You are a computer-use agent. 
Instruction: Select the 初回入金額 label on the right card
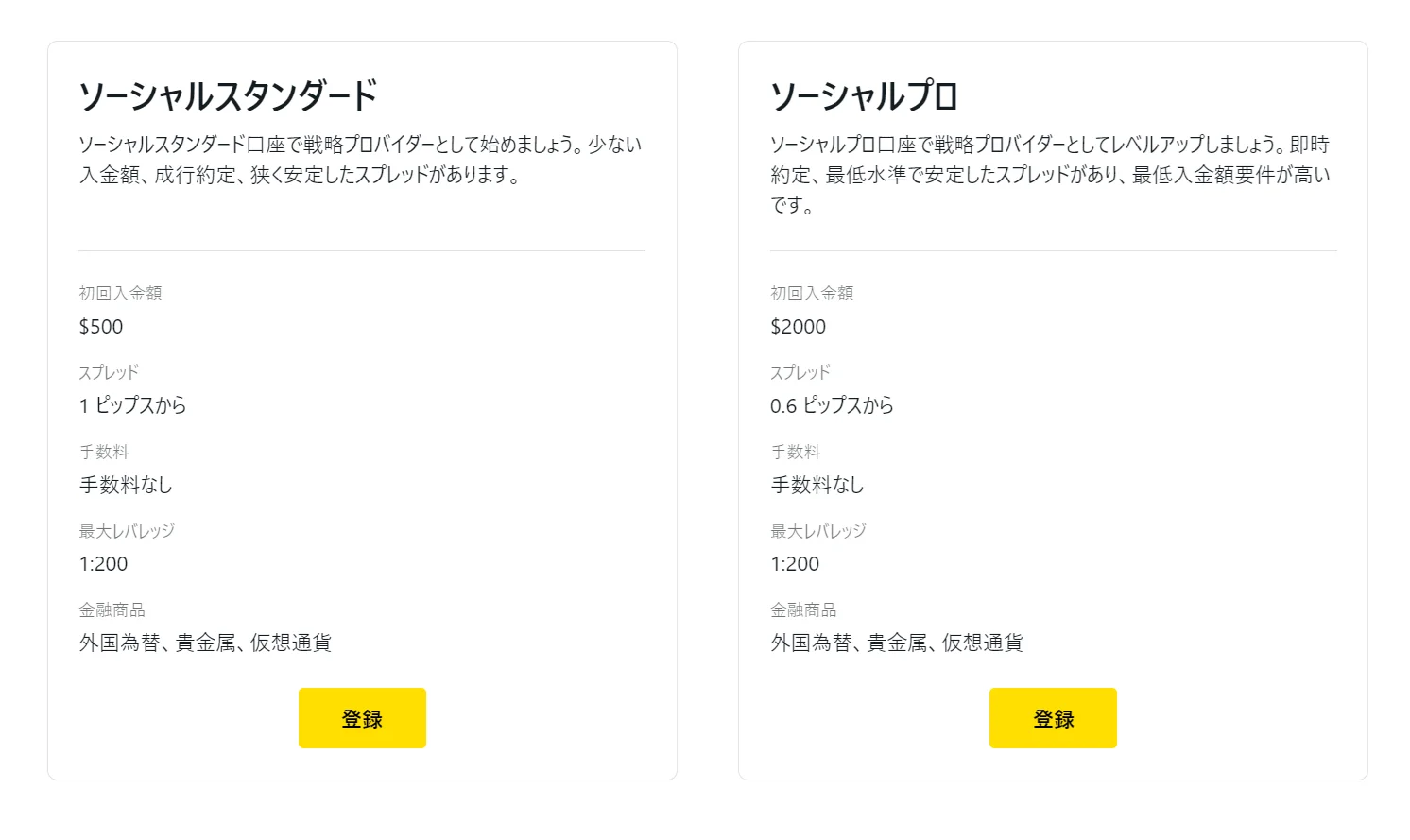tap(811, 292)
